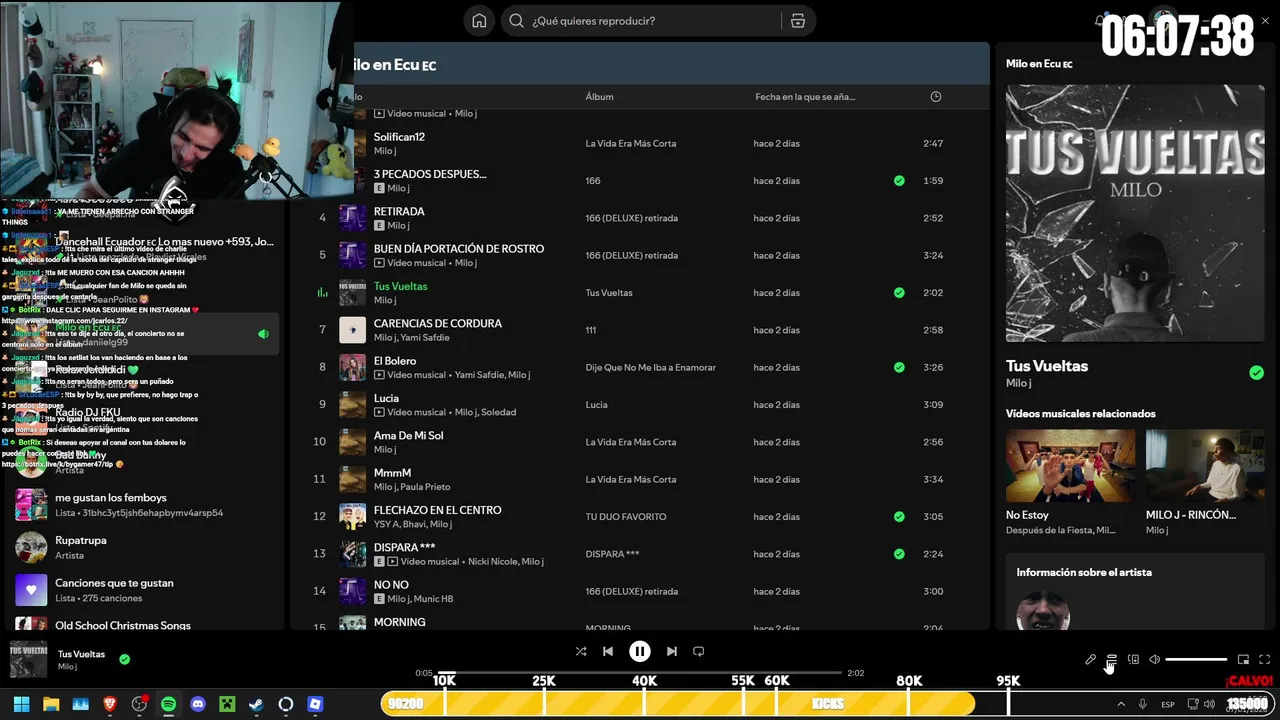Open album link 'Dije Que No Me Iba a Enamorar'

[x=650, y=367]
